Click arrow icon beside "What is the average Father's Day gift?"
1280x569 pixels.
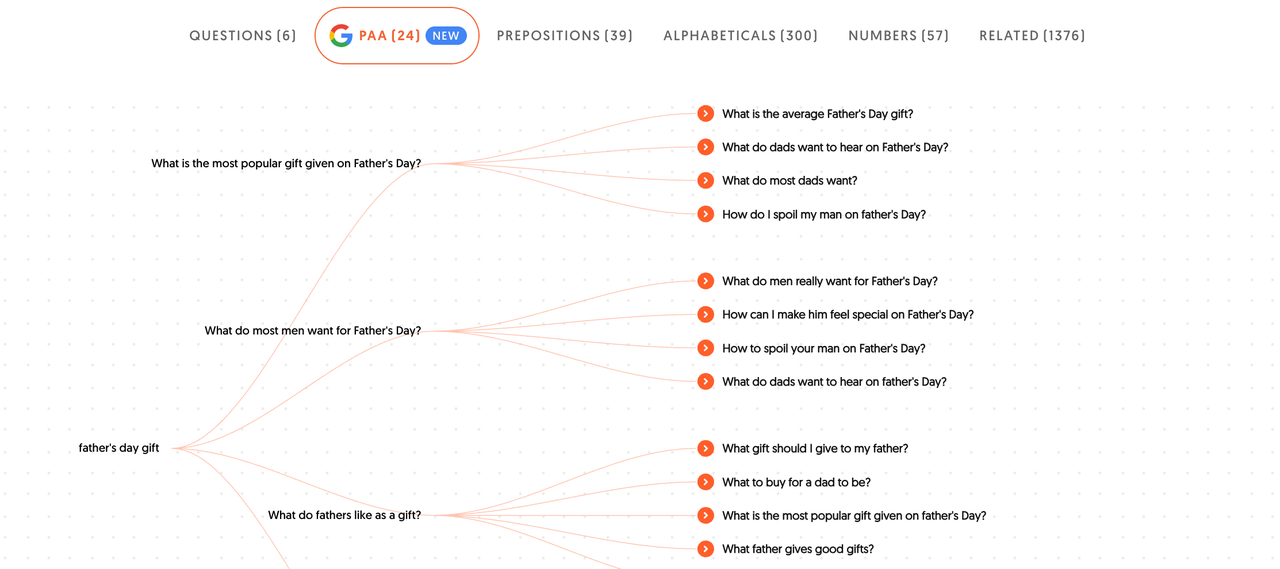[705, 114]
